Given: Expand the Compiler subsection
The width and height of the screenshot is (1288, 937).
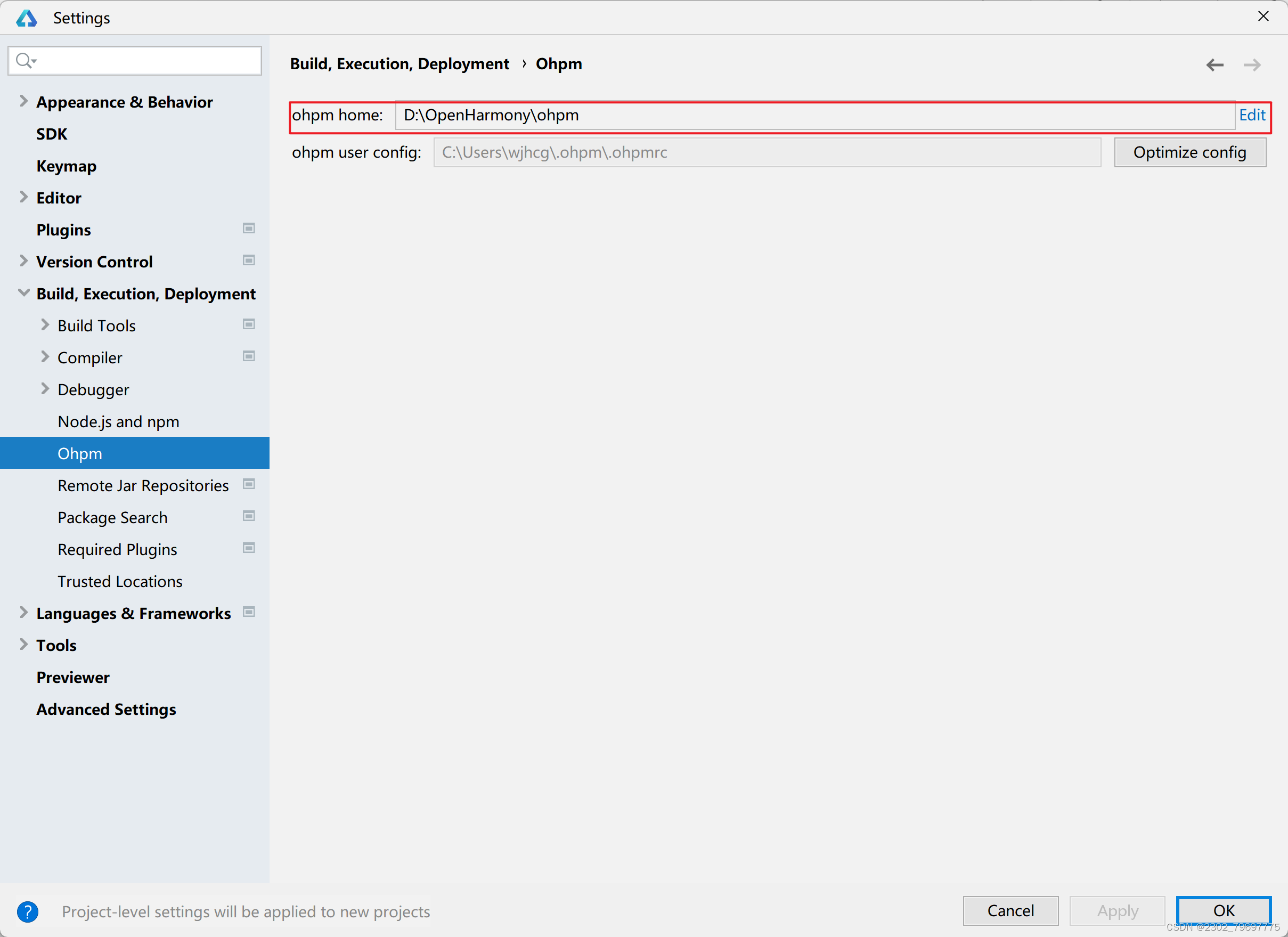Looking at the screenshot, I should point(45,356).
